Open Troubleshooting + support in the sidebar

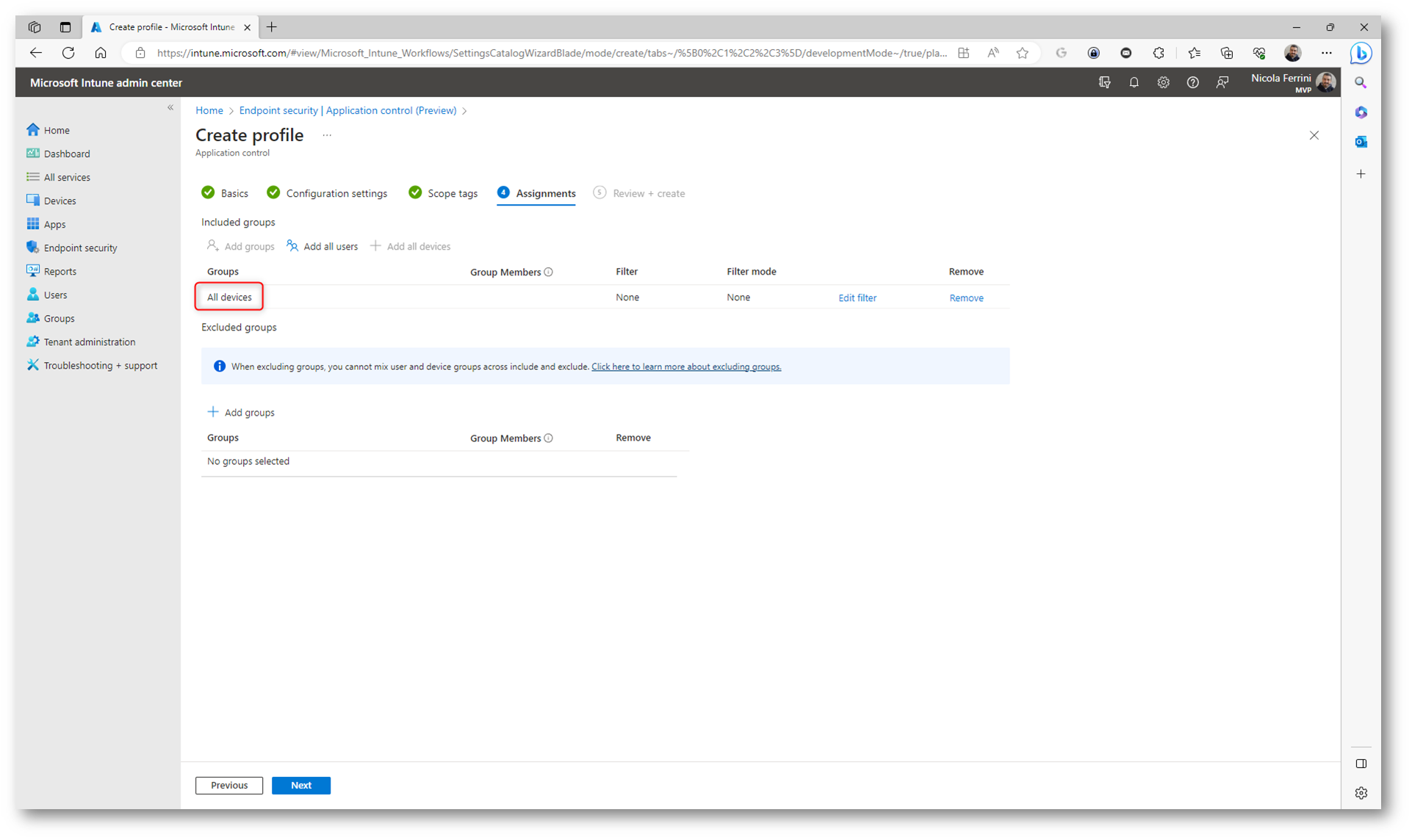(x=92, y=365)
